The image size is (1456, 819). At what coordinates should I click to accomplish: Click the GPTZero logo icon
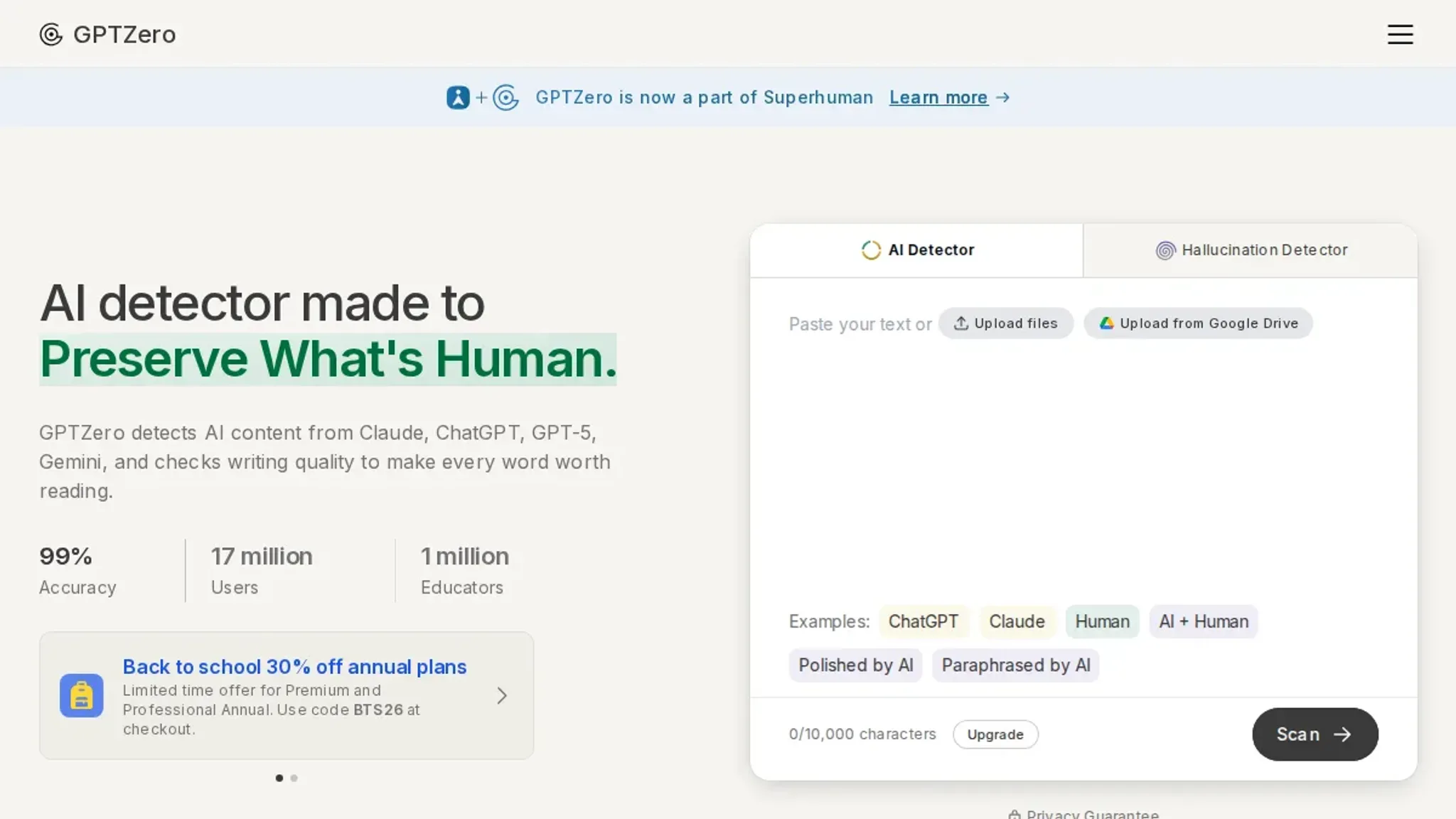(x=51, y=34)
